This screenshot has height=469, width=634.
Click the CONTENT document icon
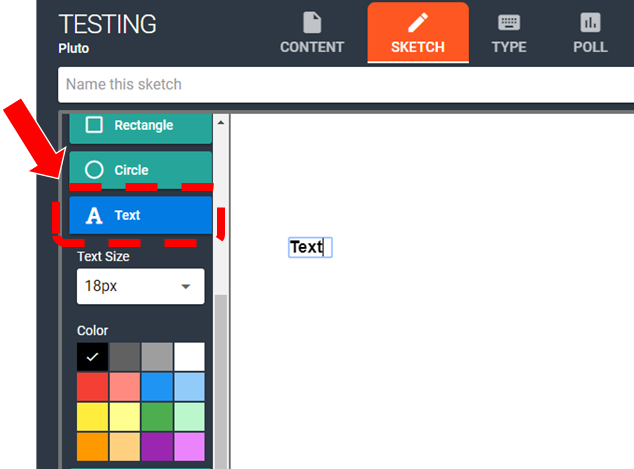[312, 22]
